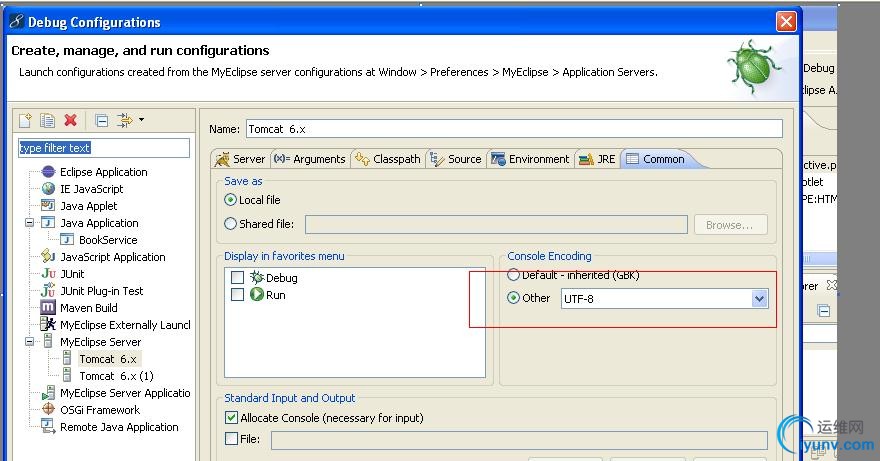Click the Tomcat 6.x server icon
Image resolution: width=880 pixels, height=461 pixels.
67,358
